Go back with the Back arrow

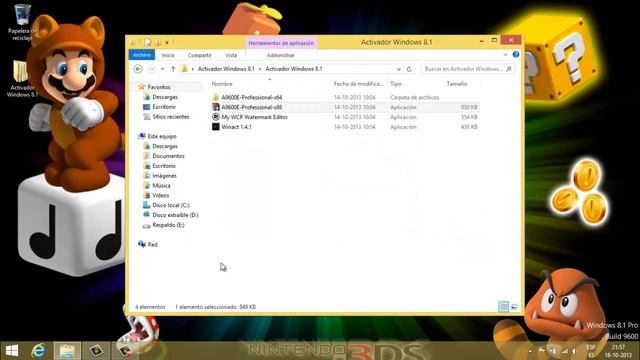pos(138,69)
